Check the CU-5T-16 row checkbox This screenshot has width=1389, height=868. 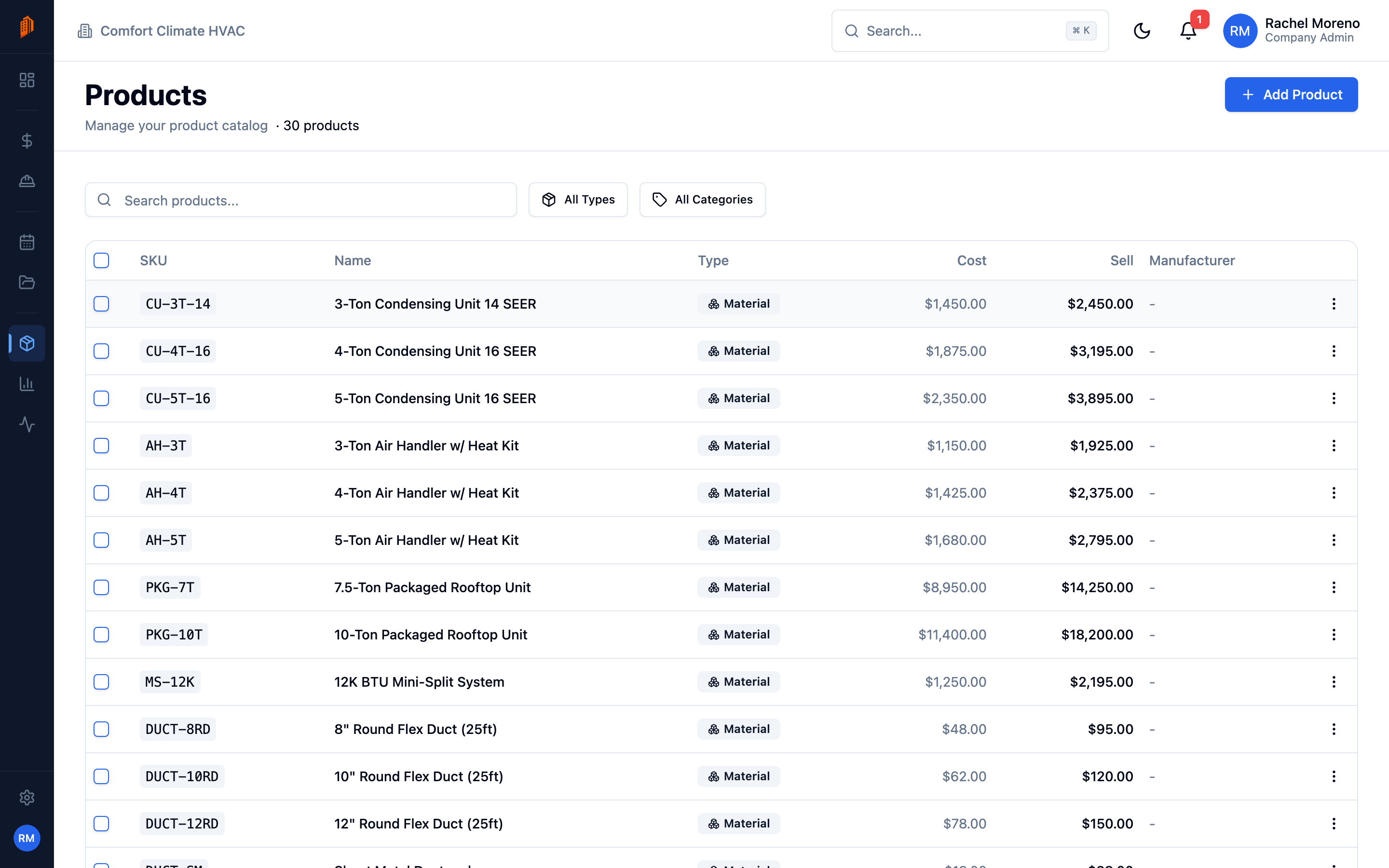[102, 398]
